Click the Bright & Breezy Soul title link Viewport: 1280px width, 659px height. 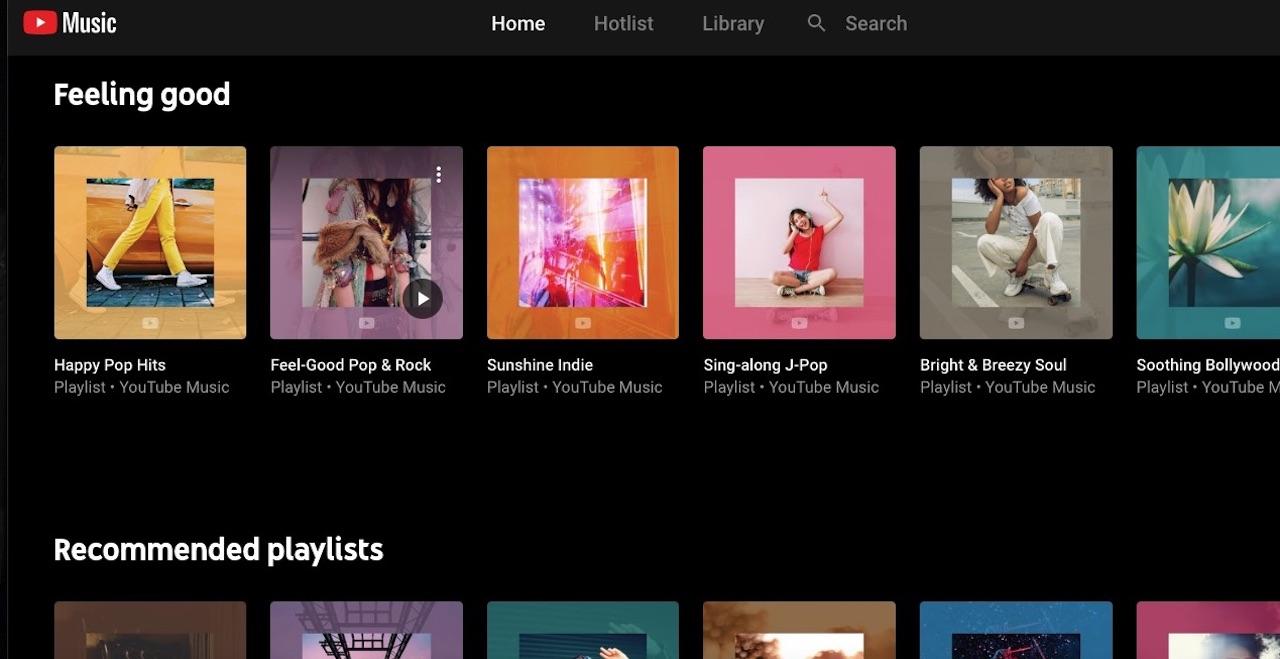993,365
